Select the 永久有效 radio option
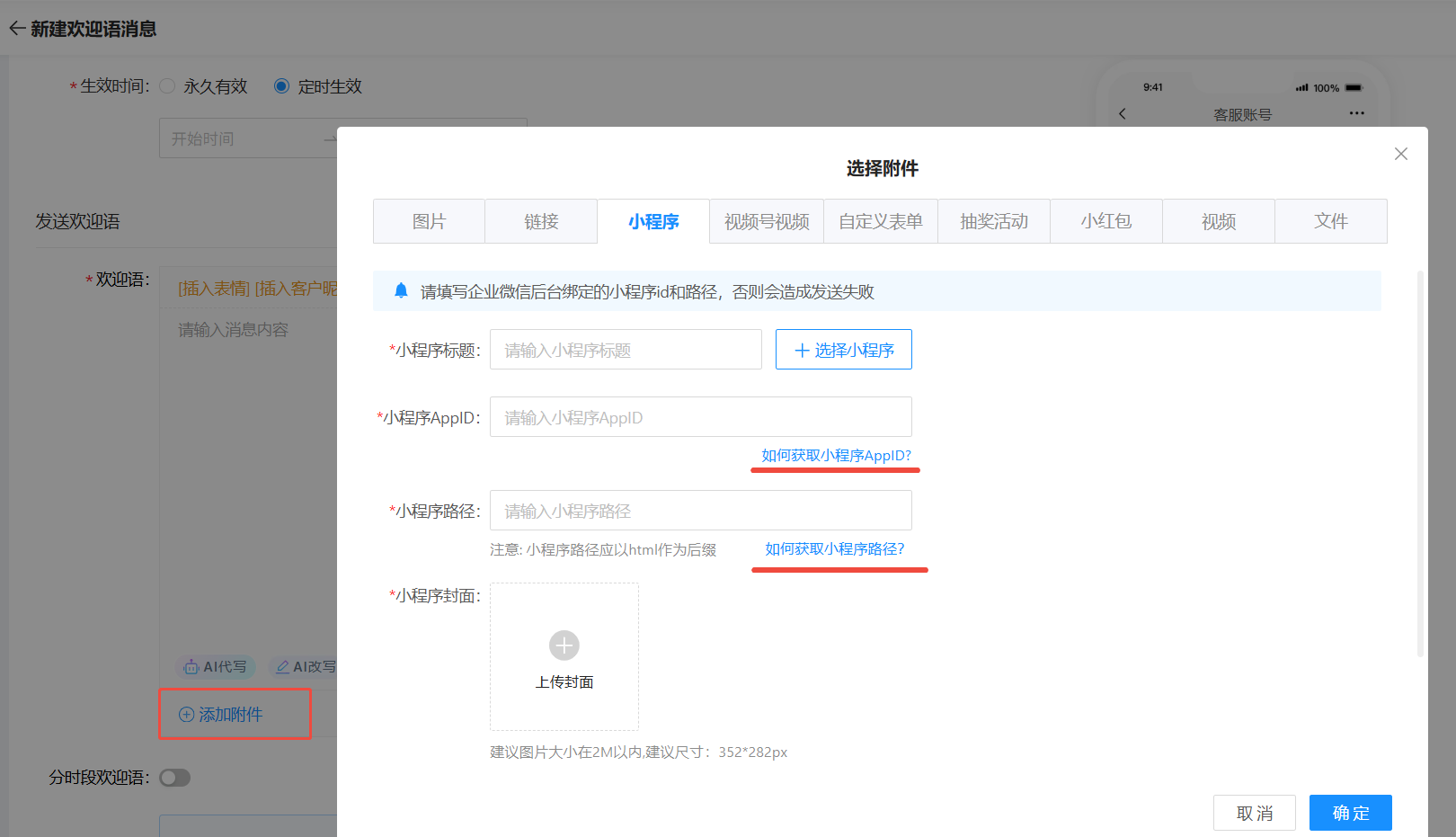This screenshot has height=837, width=1456. pyautogui.click(x=167, y=85)
